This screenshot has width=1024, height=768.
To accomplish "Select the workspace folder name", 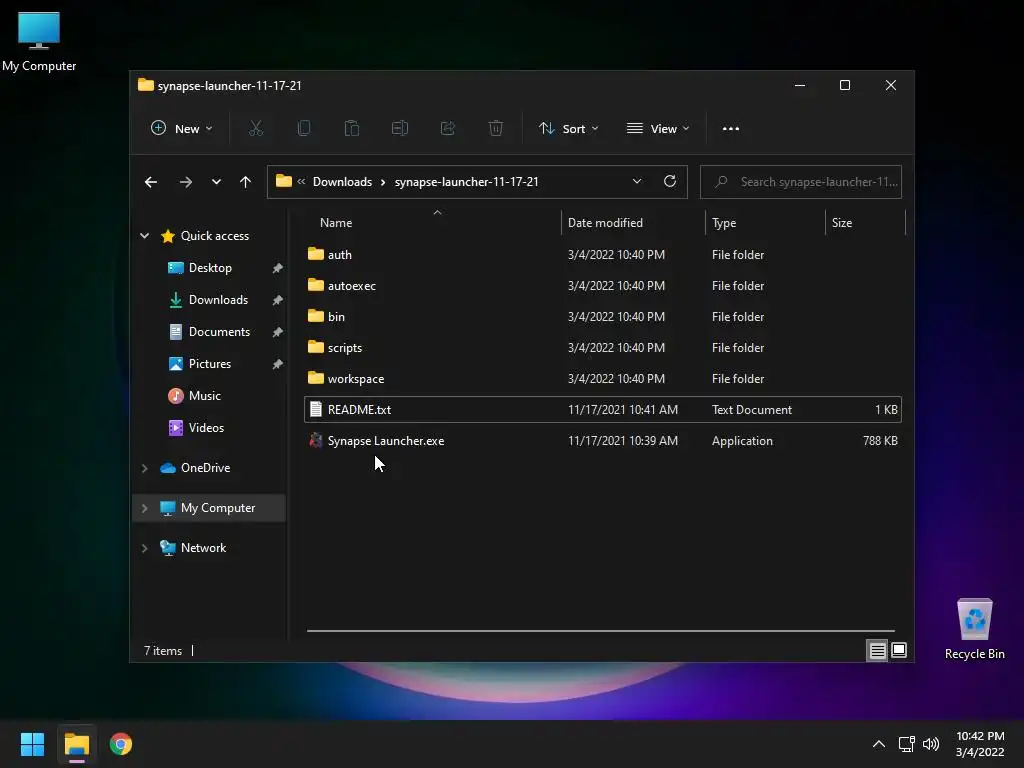I will click(356, 379).
